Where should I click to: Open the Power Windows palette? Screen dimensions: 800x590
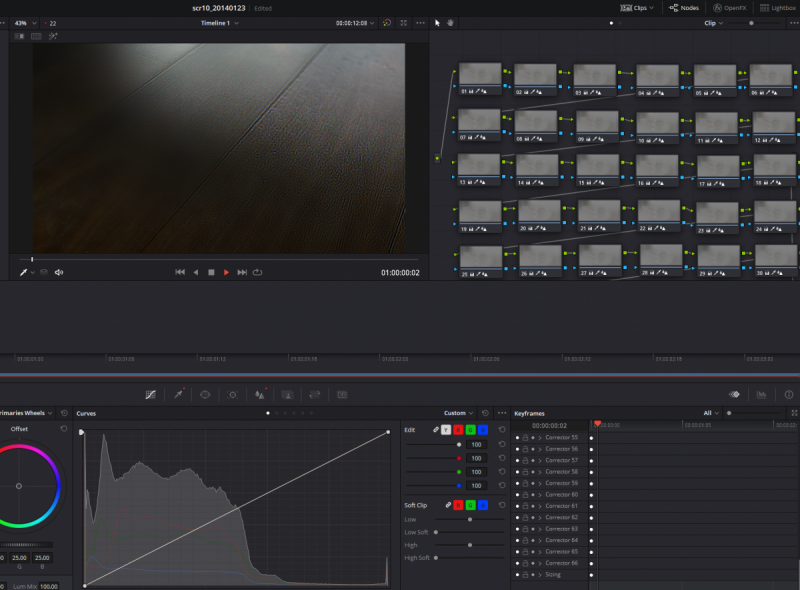(x=205, y=395)
